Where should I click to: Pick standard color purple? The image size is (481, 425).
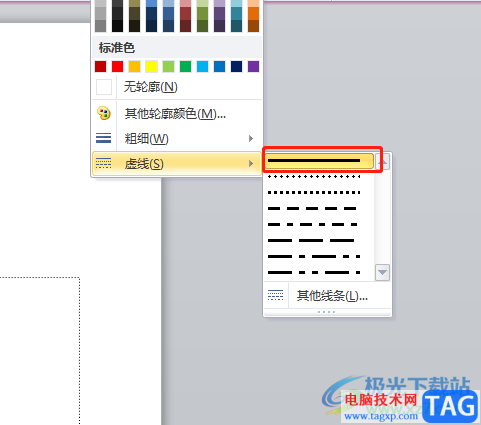pyautogui.click(x=253, y=67)
